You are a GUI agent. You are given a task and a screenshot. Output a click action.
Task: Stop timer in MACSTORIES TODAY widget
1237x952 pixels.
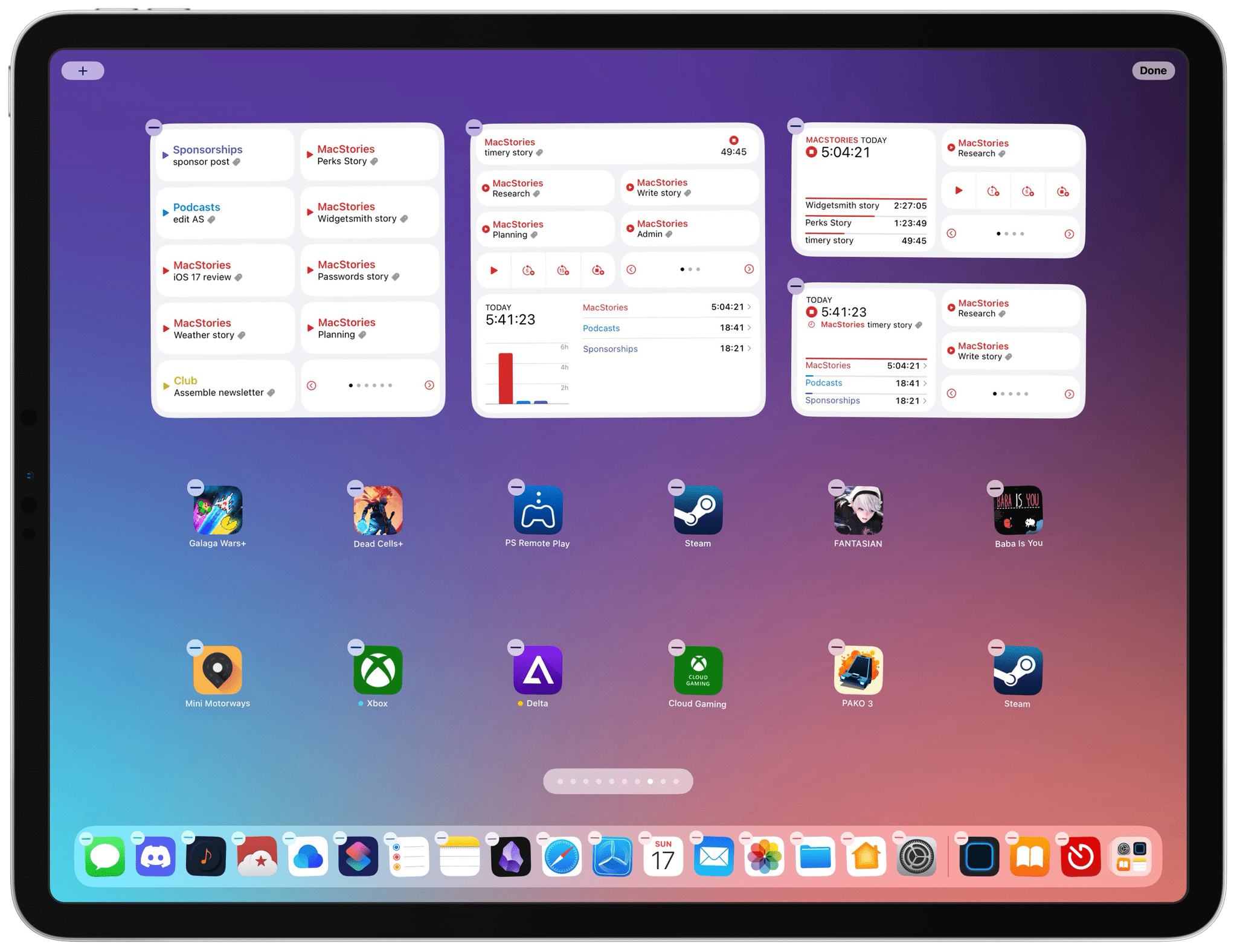tap(811, 152)
